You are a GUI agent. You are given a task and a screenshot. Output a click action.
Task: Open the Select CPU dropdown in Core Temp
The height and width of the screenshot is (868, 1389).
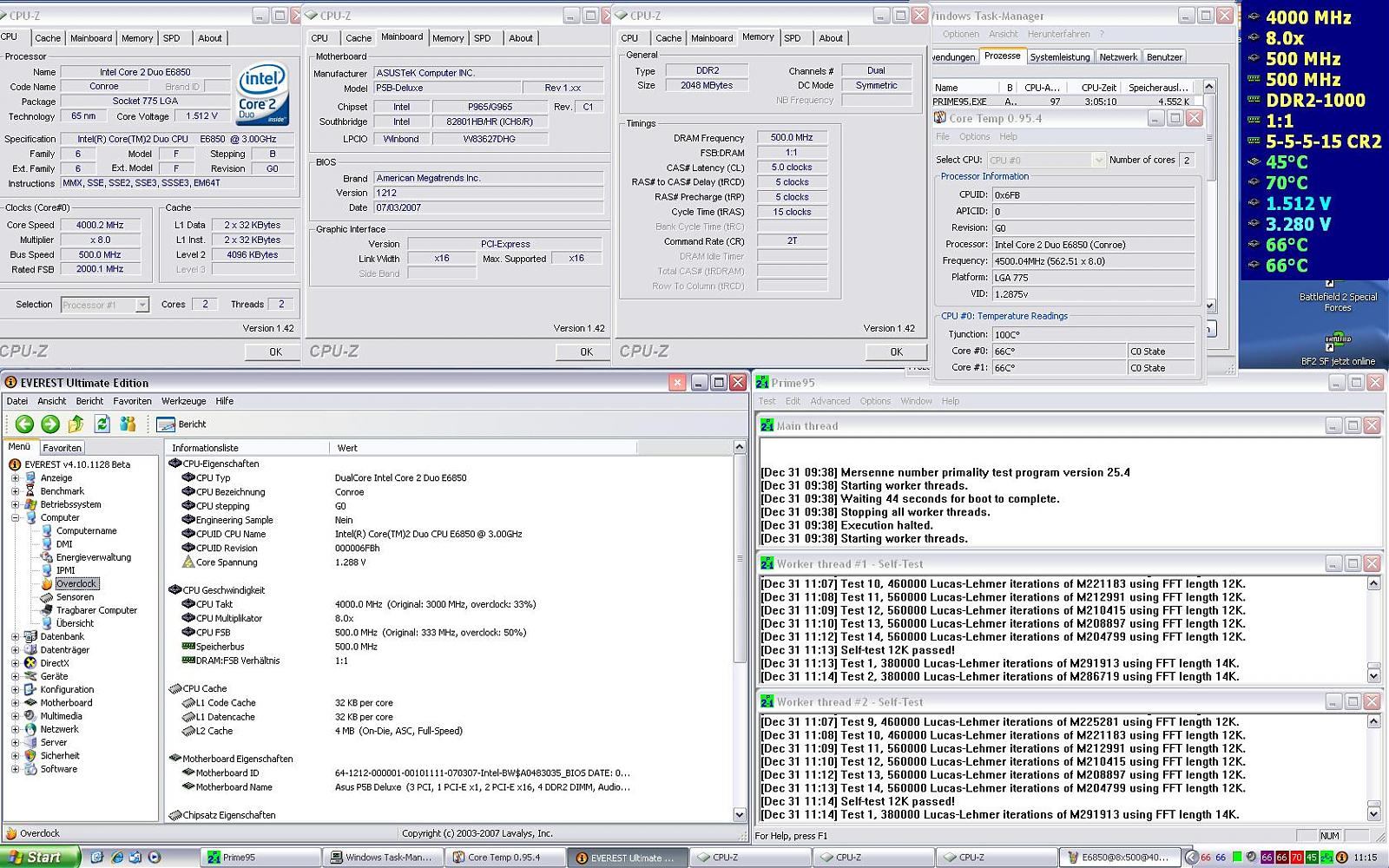click(1098, 160)
